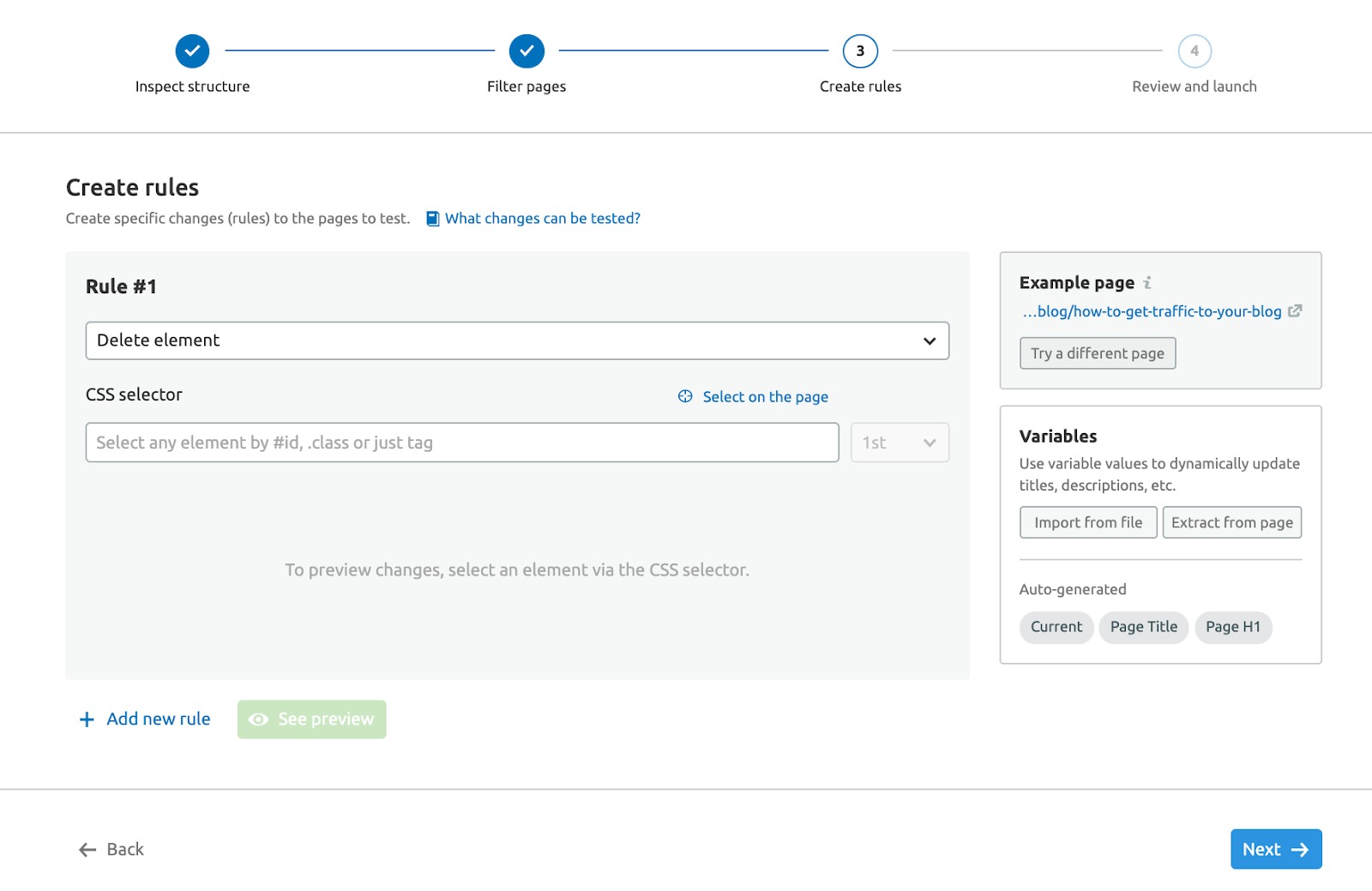This screenshot has width=1372, height=891.
Task: Select the Page H1 variable chip
Action: [x=1232, y=627]
